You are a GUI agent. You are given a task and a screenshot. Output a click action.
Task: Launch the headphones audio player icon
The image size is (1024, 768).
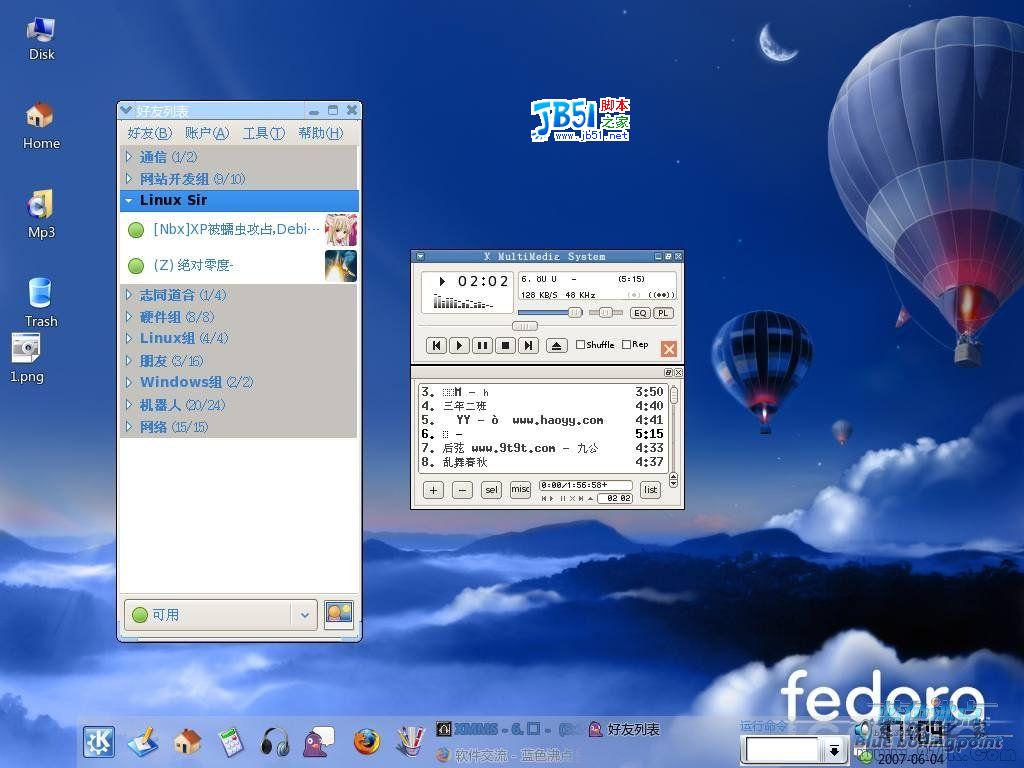(x=275, y=741)
